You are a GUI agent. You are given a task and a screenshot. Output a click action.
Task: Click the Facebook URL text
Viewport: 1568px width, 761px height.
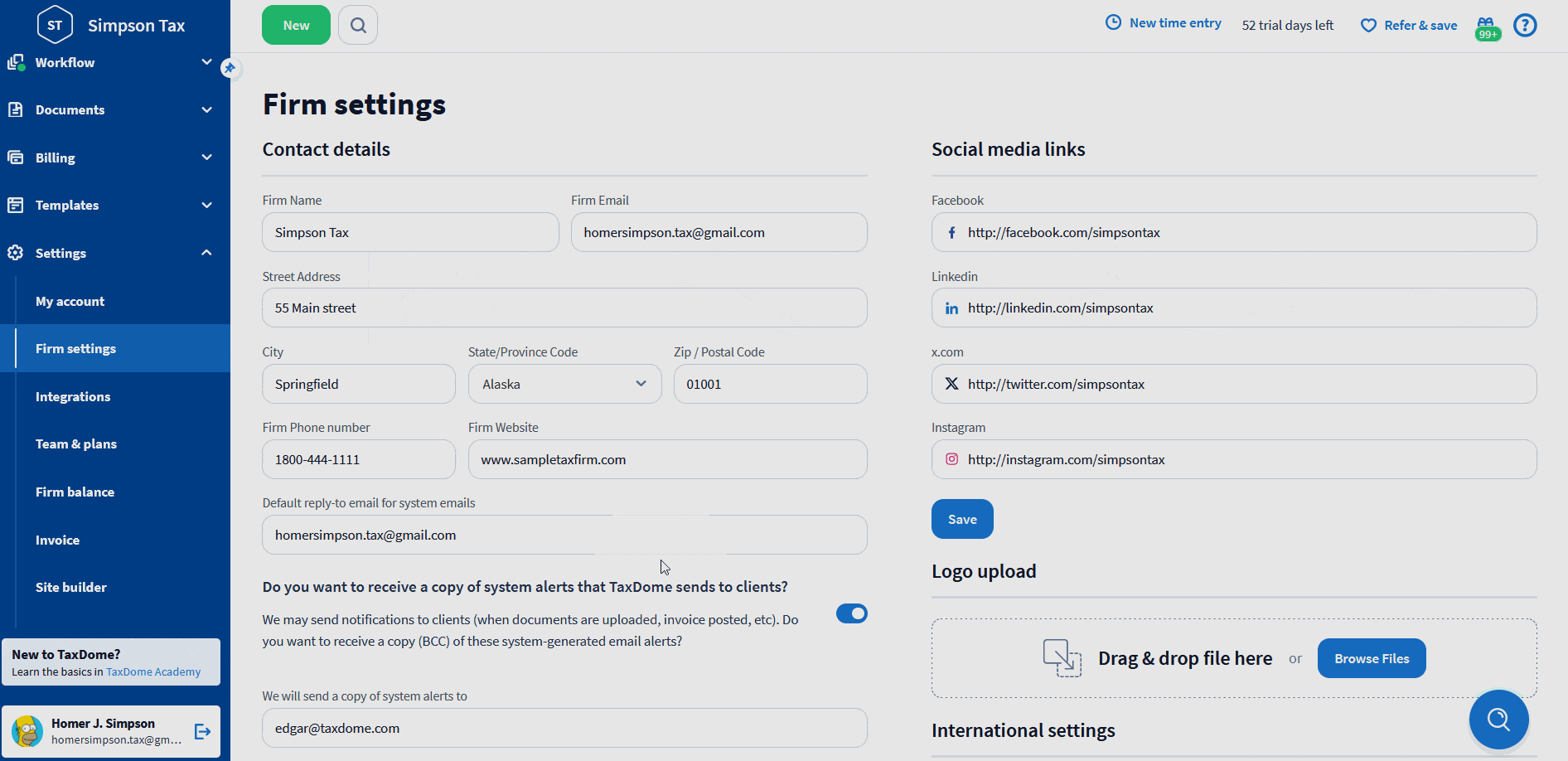[x=1063, y=233]
